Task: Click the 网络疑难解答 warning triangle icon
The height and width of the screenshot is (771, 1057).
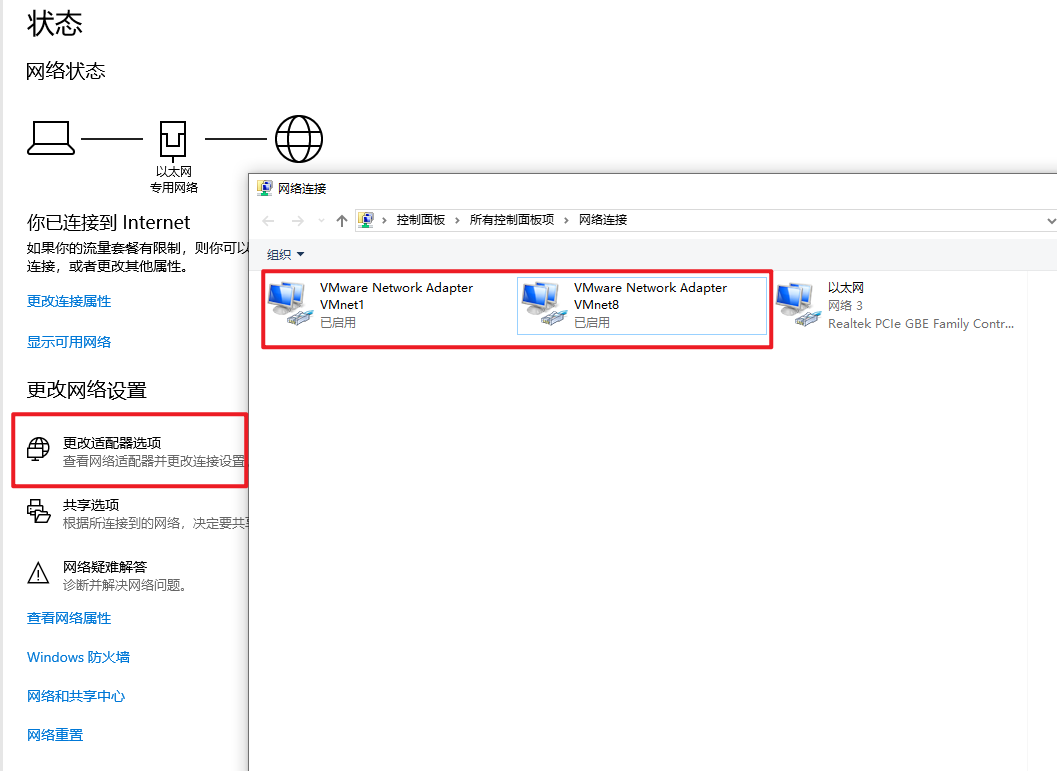Action: click(x=38, y=573)
